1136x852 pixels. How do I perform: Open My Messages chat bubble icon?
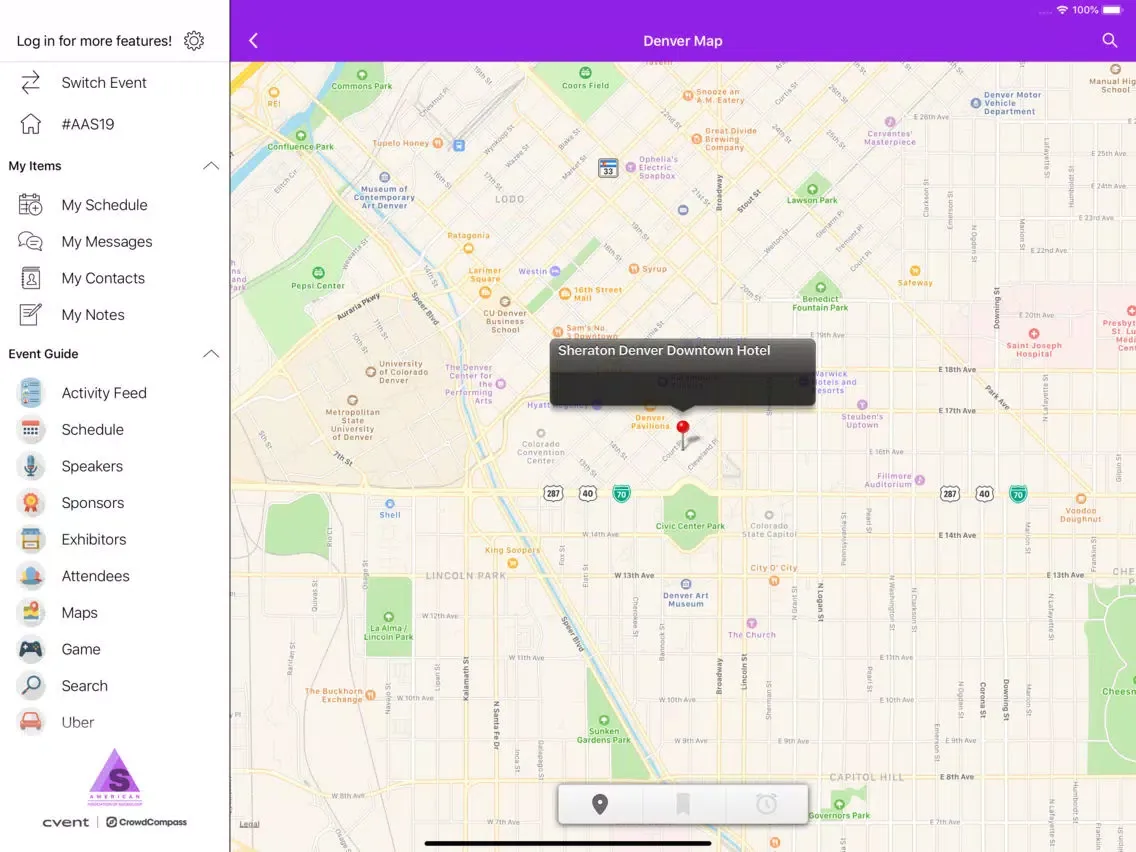30,241
